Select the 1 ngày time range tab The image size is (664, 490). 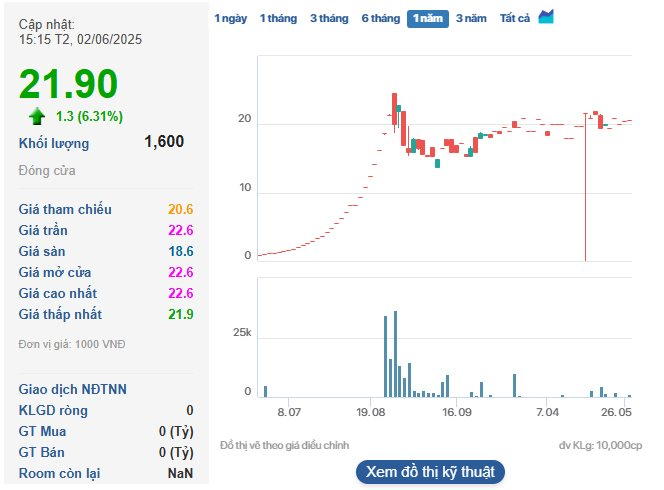pyautogui.click(x=231, y=19)
